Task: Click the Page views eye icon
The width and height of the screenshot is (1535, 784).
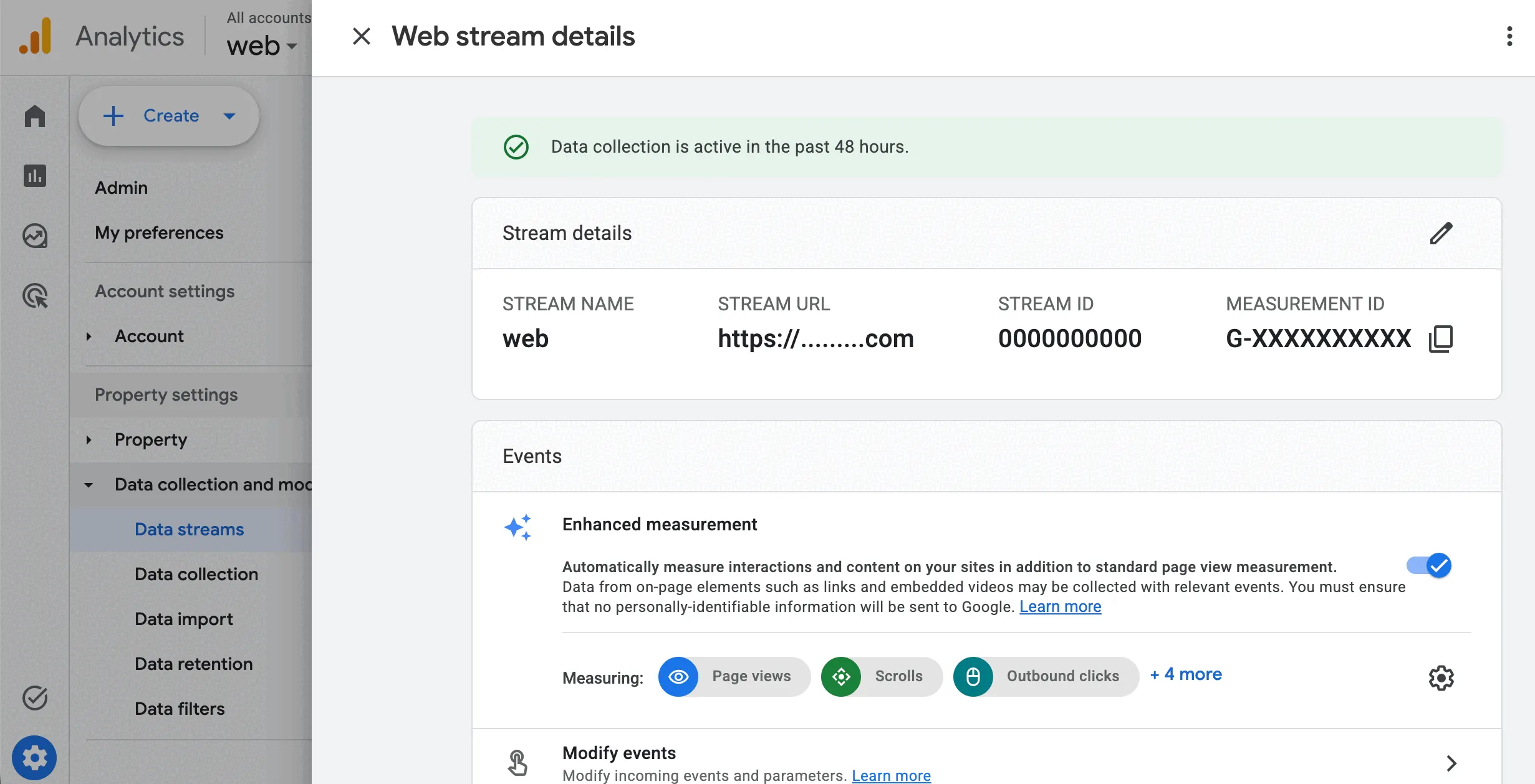Action: tap(678, 676)
